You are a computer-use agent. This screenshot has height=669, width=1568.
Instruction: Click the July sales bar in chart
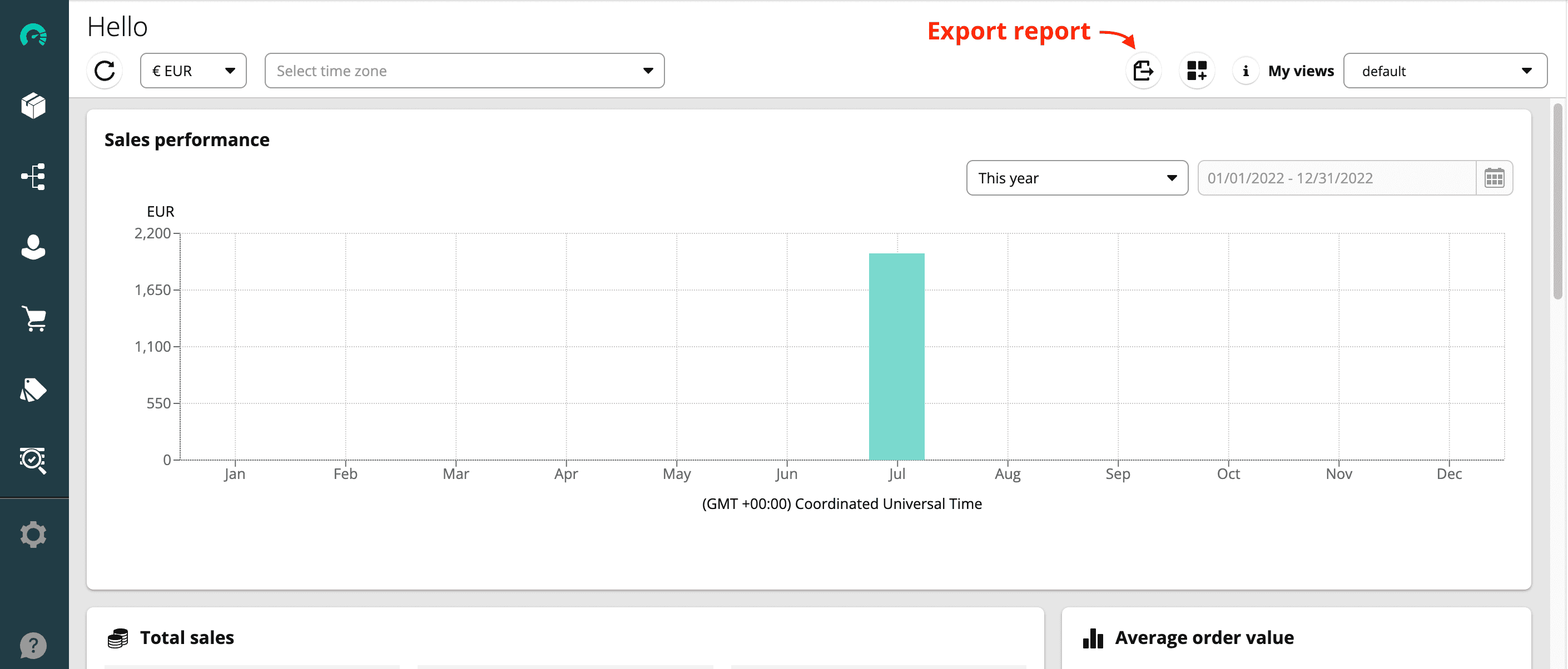[x=896, y=356]
